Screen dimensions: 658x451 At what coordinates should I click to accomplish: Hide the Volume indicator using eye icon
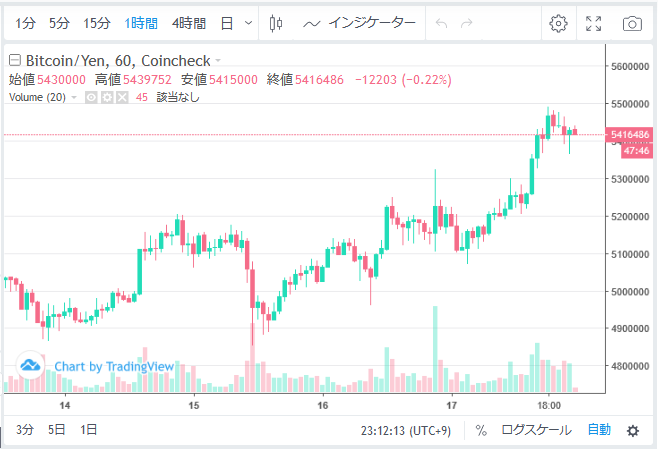[90, 98]
